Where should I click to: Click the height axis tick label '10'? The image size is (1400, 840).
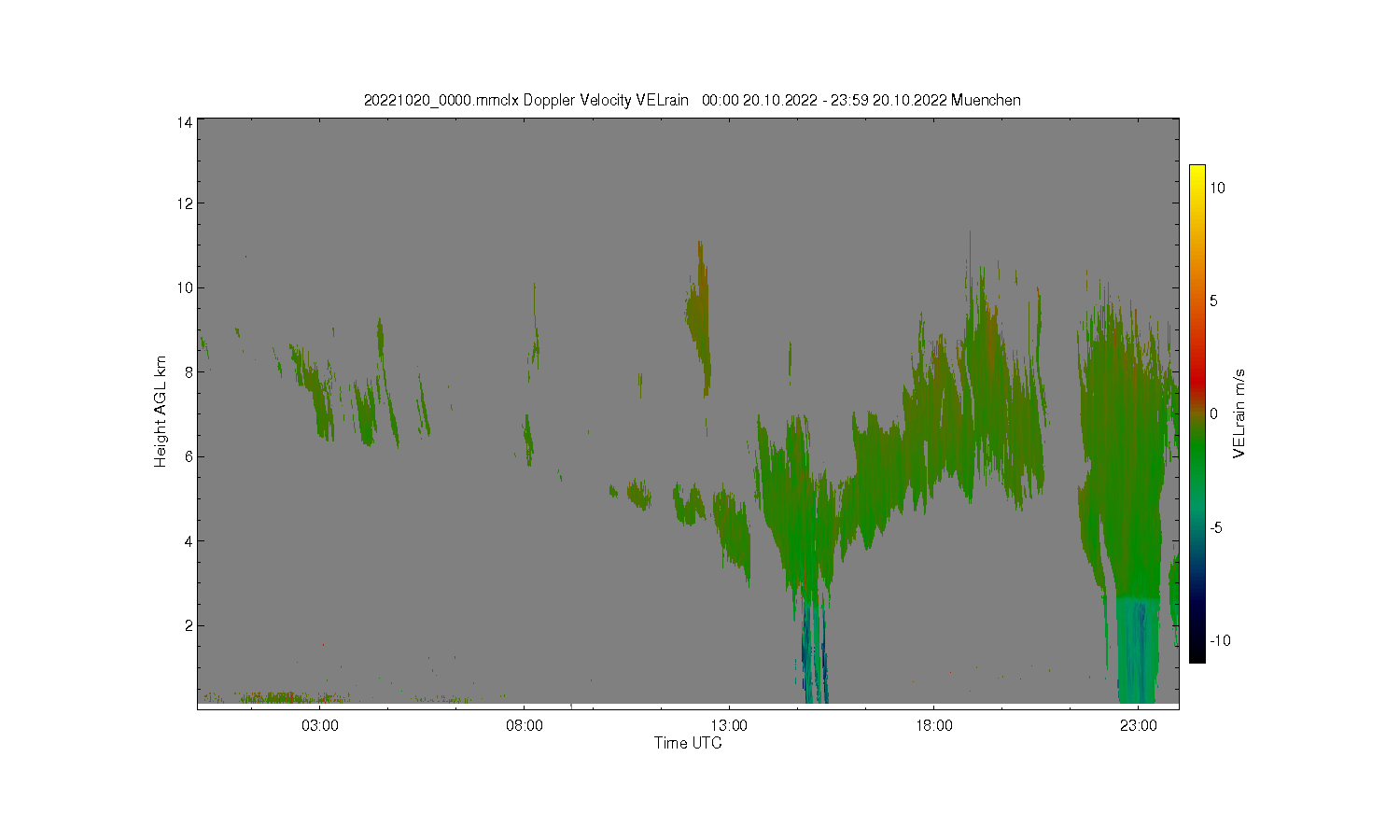[x=185, y=287]
